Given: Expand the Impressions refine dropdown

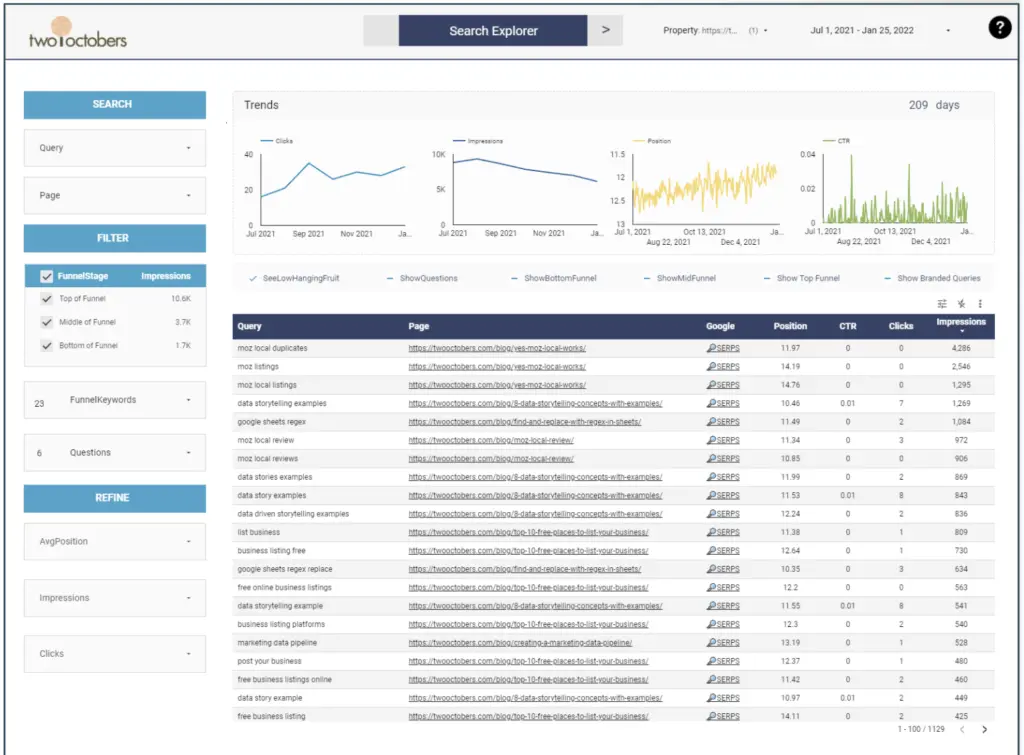Looking at the screenshot, I should (115, 598).
